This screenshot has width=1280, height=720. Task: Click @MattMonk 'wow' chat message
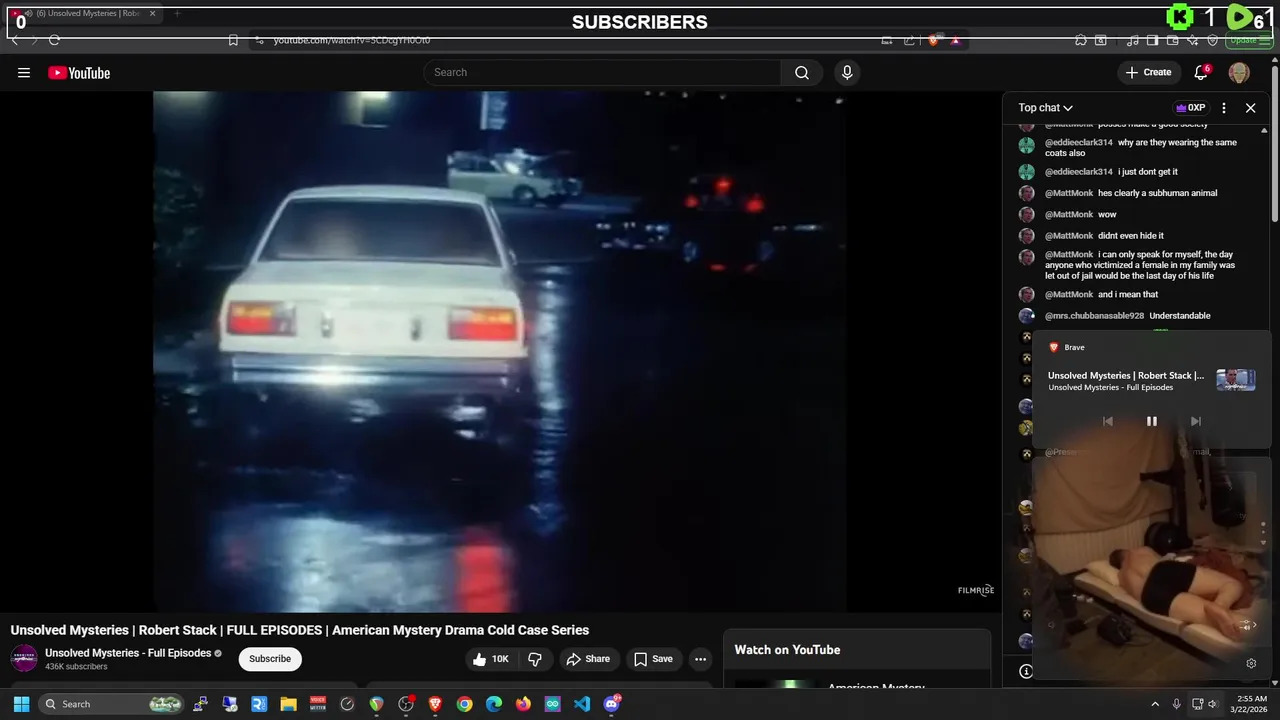click(1067, 215)
